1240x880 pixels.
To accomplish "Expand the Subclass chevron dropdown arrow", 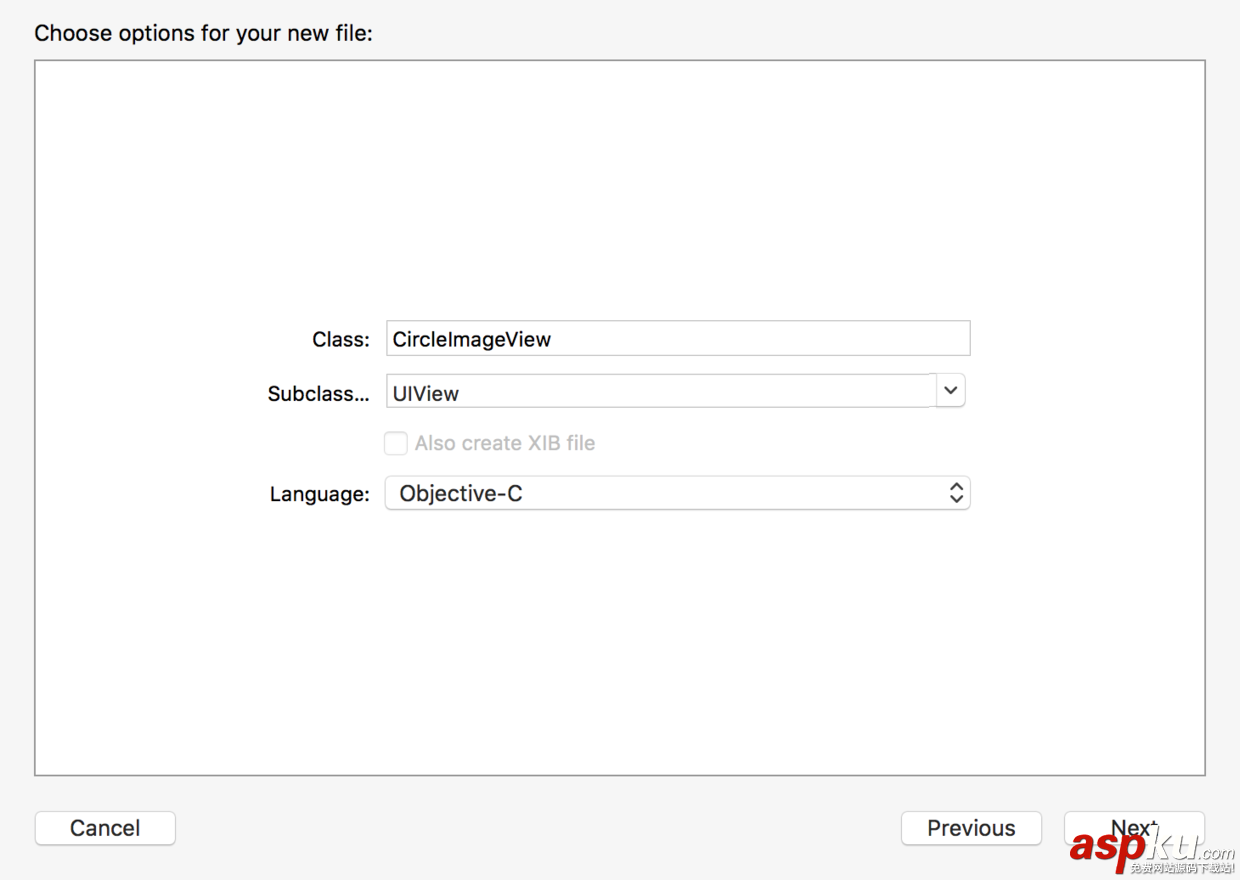I will pos(951,391).
